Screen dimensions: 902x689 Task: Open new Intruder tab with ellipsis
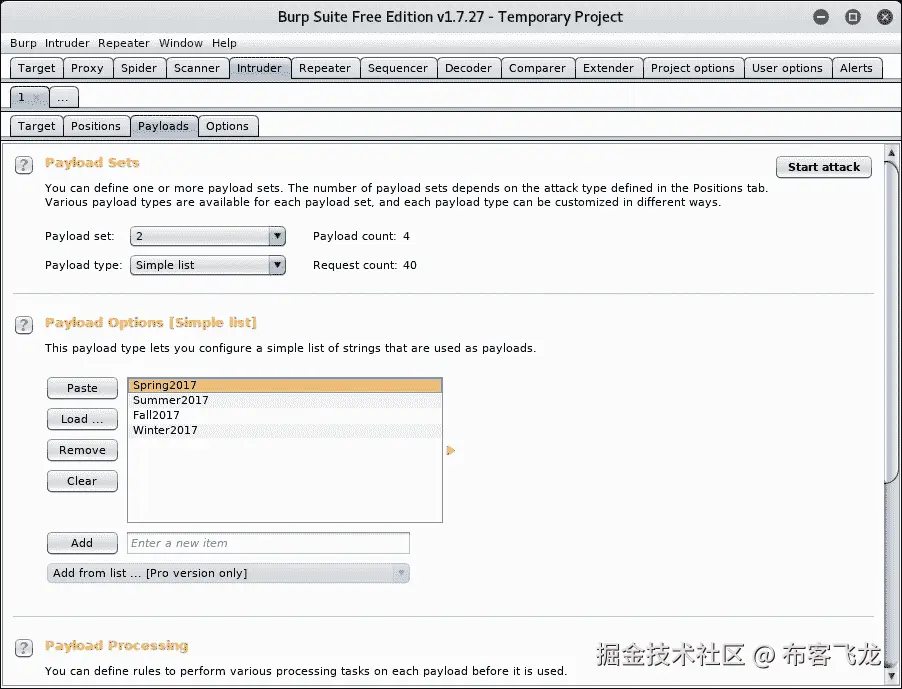tap(63, 98)
